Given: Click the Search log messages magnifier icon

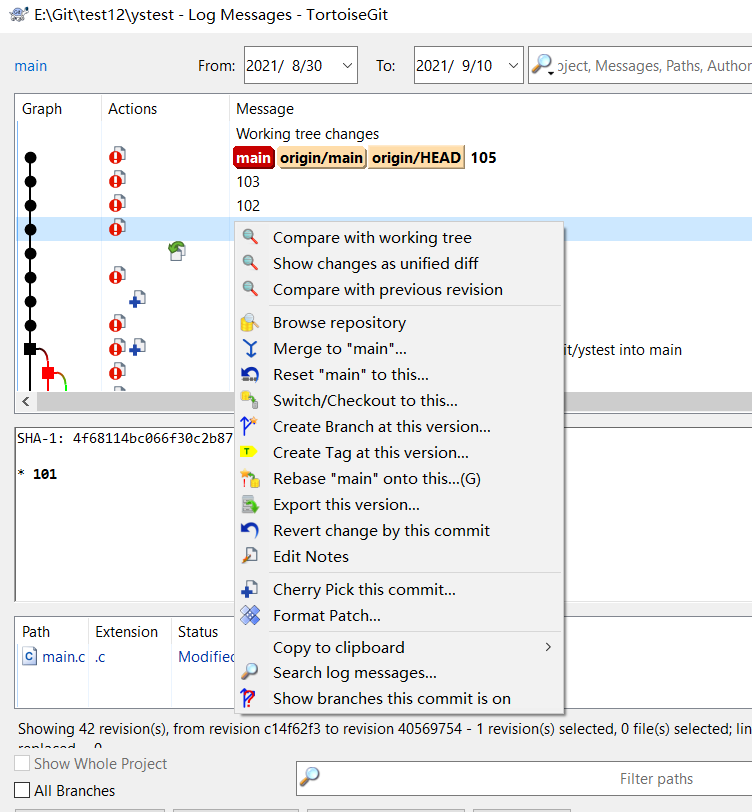Looking at the screenshot, I should pyautogui.click(x=250, y=672).
